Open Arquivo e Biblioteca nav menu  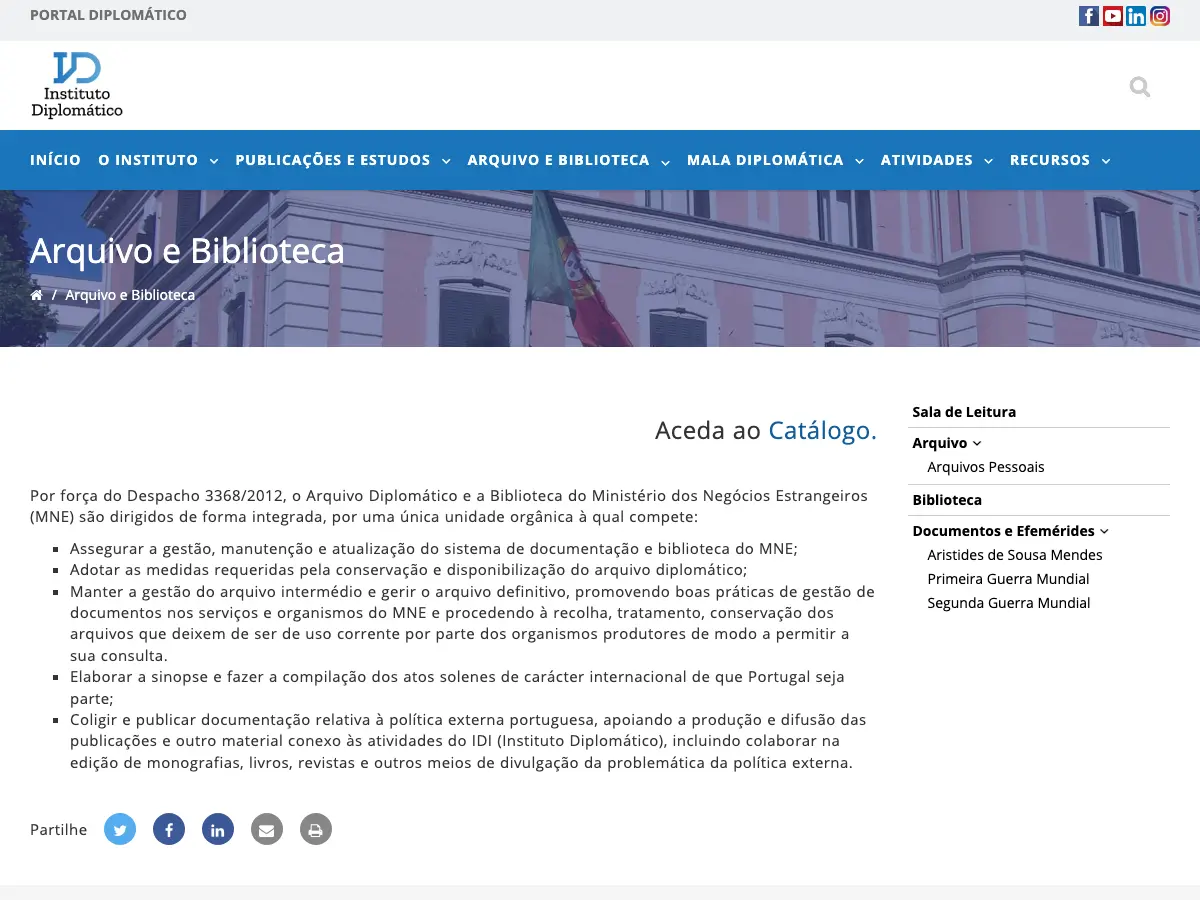tap(558, 160)
